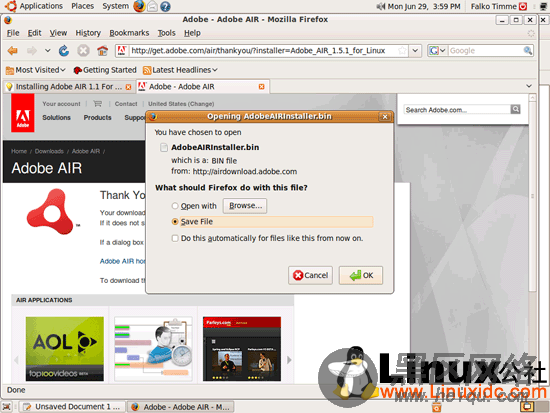Viewport: 550px width, 413px height.
Task: Open the Edit menu
Action: pyautogui.click(x=34, y=33)
